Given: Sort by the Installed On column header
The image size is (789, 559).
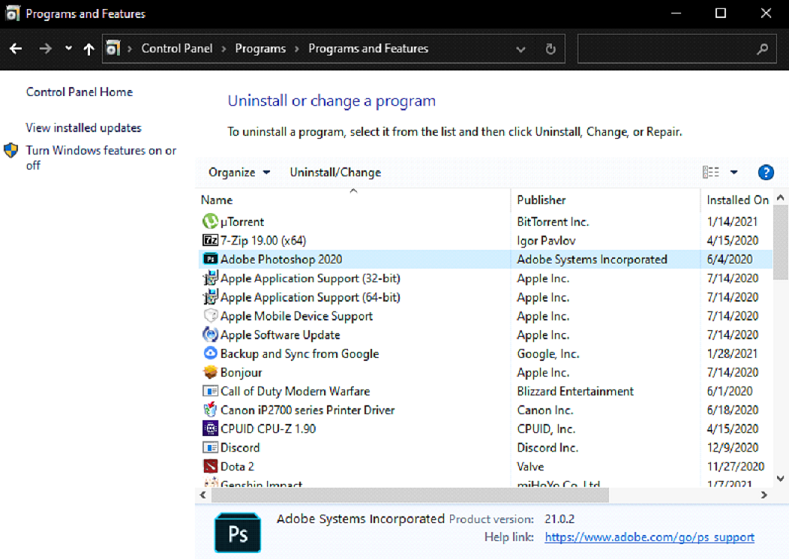Looking at the screenshot, I should [737, 200].
